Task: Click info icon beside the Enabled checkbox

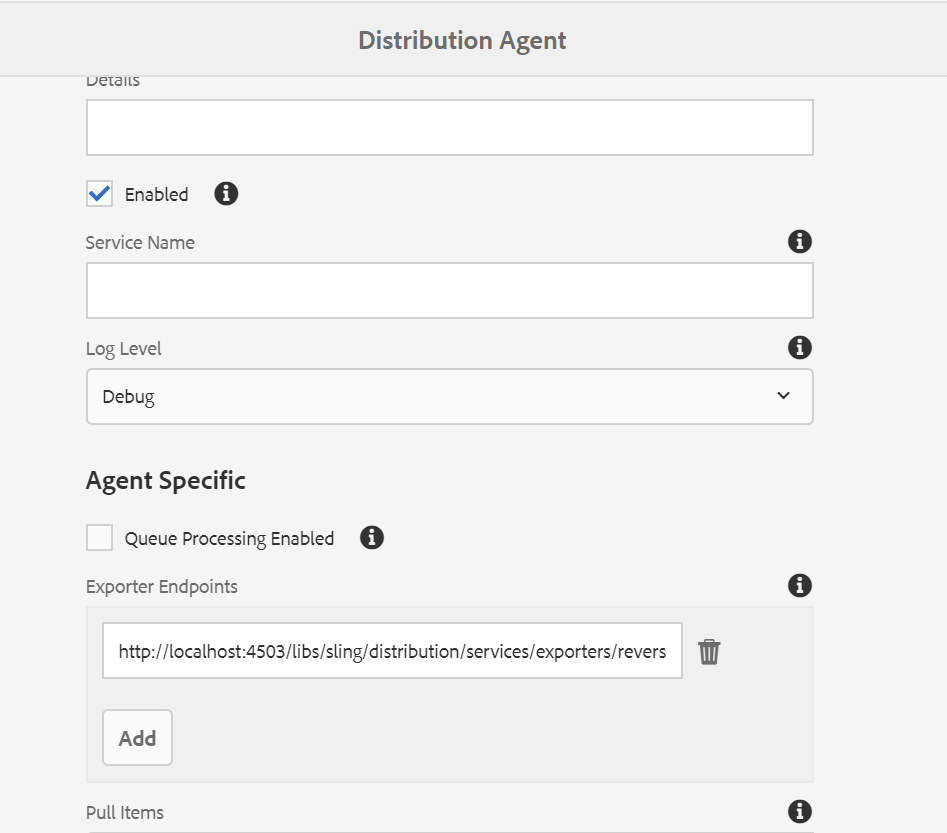Action: (225, 193)
